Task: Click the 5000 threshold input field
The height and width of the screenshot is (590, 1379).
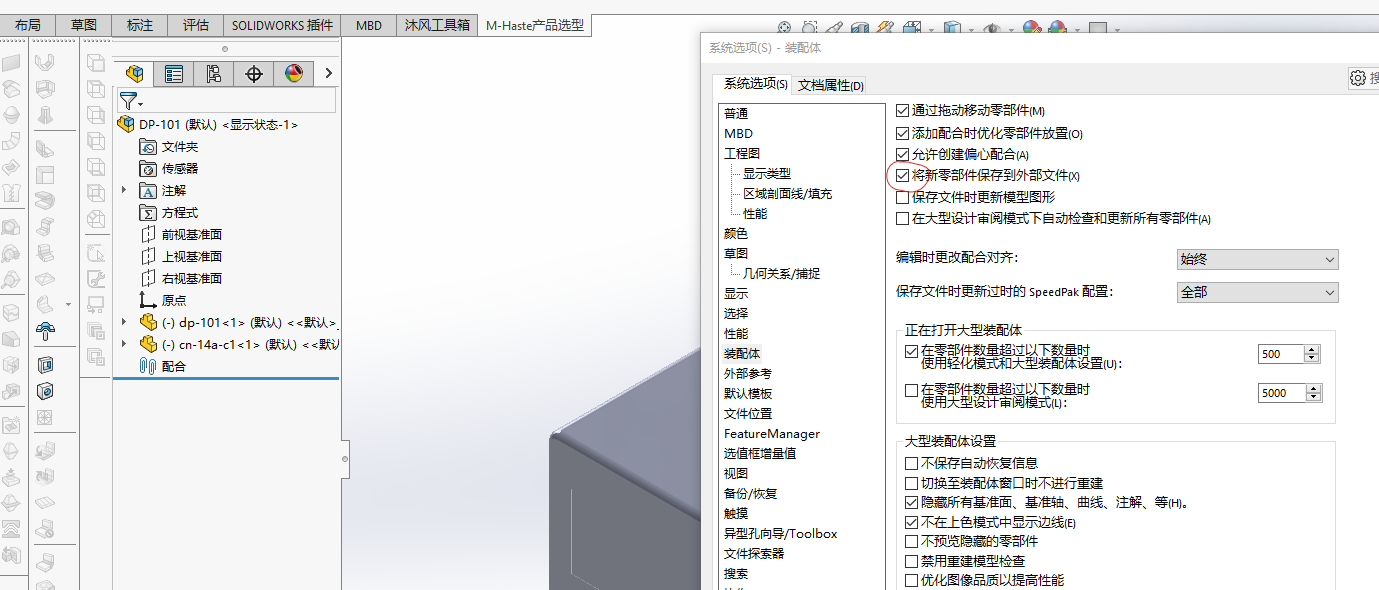Action: (x=1281, y=393)
